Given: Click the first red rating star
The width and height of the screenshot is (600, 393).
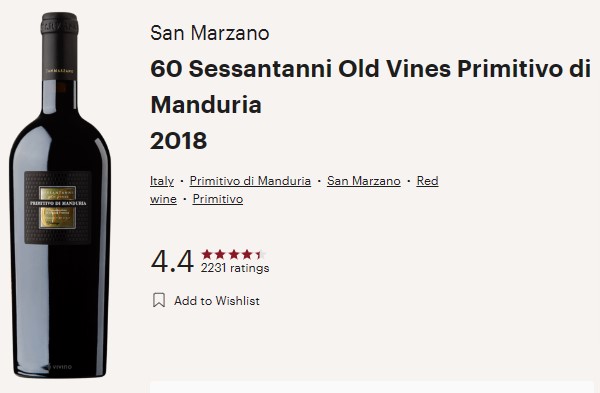Looking at the screenshot, I should [x=207, y=254].
